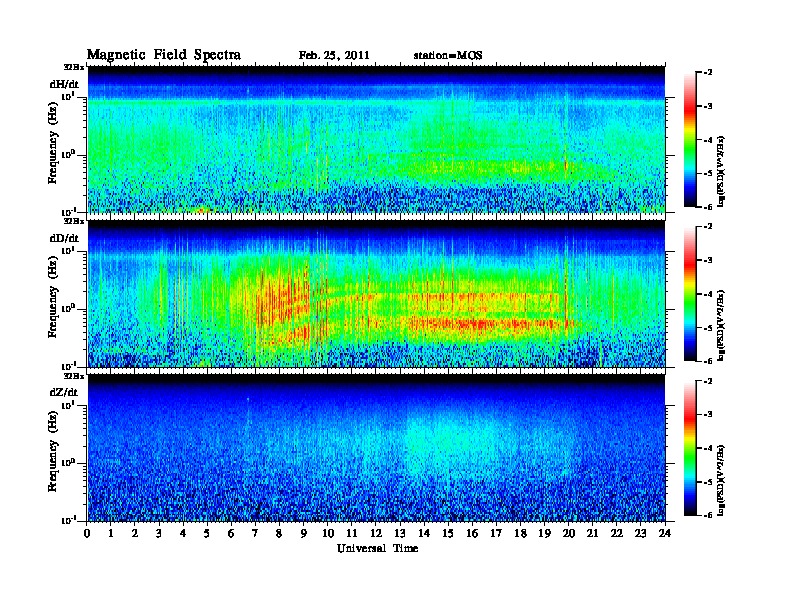Click the log(PSD) label beside dH/dt color scale
Viewport: 792px width, 612px height.
pyautogui.click(x=721, y=171)
